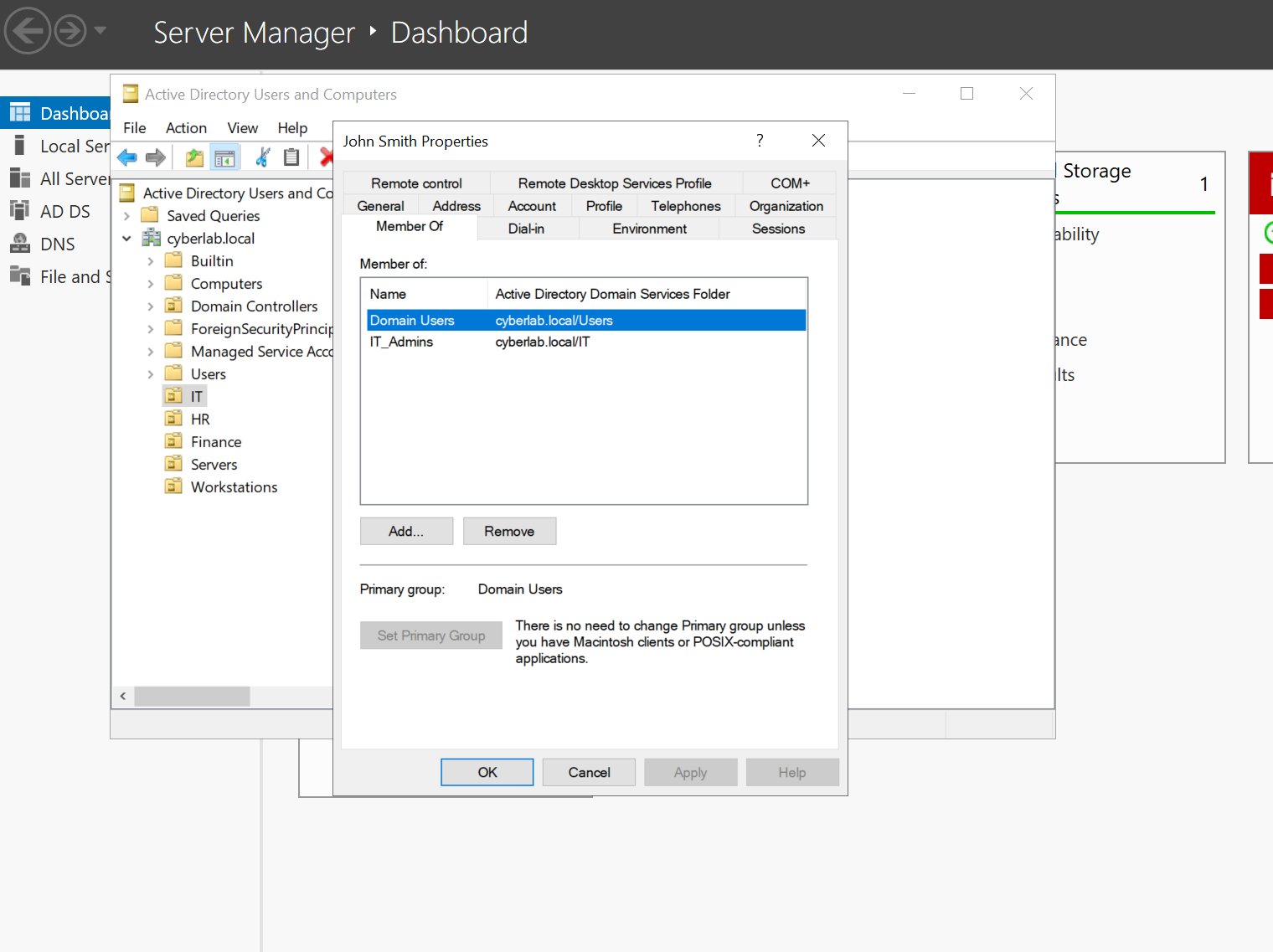Click the Cancel button
The height and width of the screenshot is (952, 1273).
point(590,773)
